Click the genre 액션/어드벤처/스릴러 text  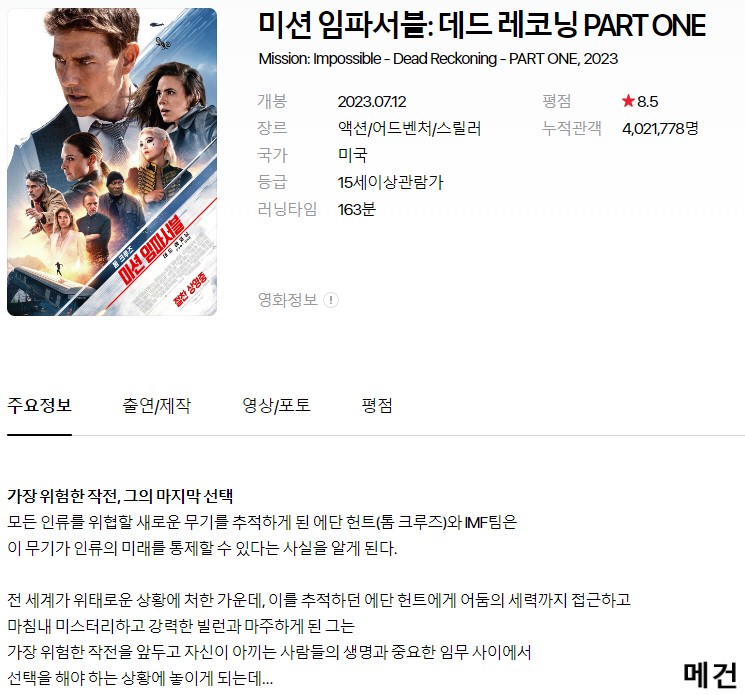click(x=409, y=128)
